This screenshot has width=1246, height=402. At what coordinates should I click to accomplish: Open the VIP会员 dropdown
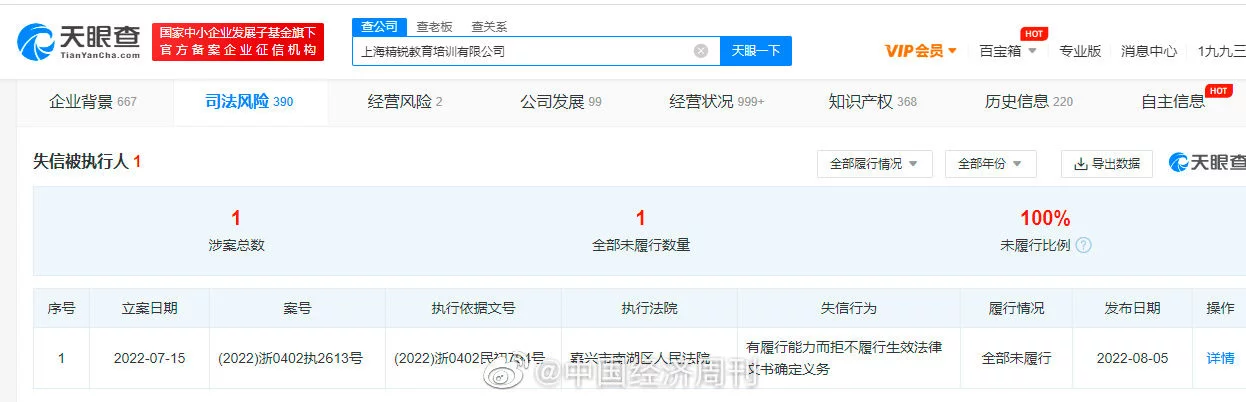(x=921, y=51)
